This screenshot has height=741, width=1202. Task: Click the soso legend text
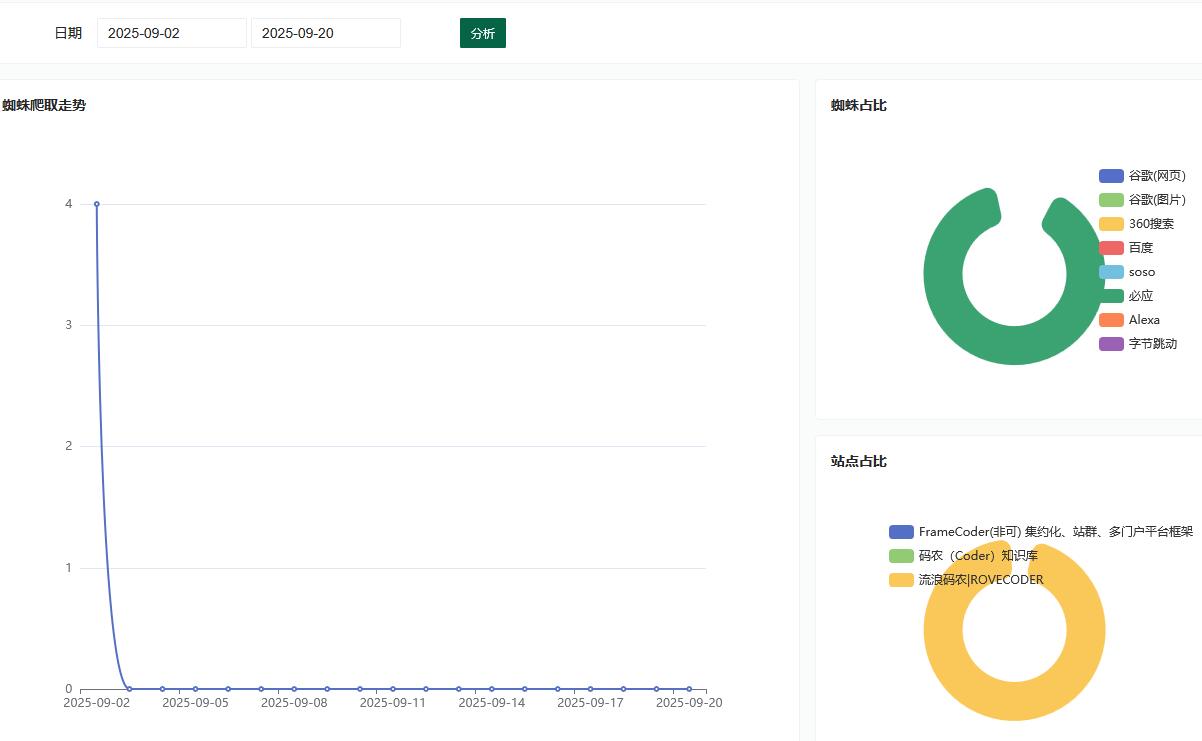tap(1142, 272)
